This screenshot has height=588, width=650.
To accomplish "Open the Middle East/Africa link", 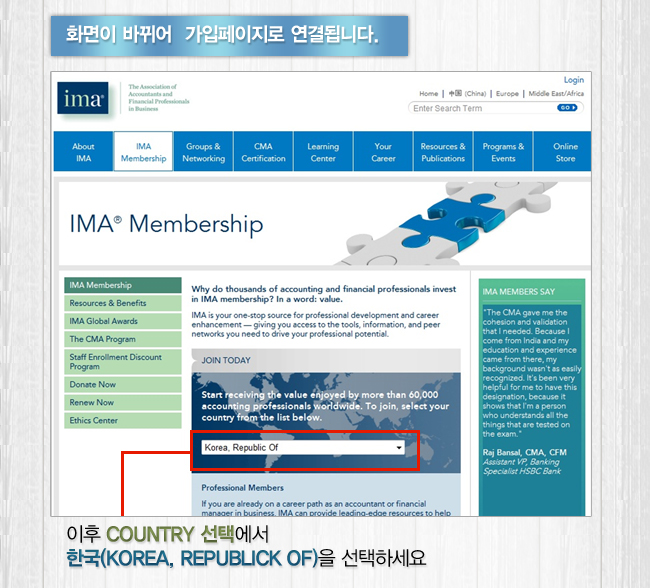I will tap(556, 94).
